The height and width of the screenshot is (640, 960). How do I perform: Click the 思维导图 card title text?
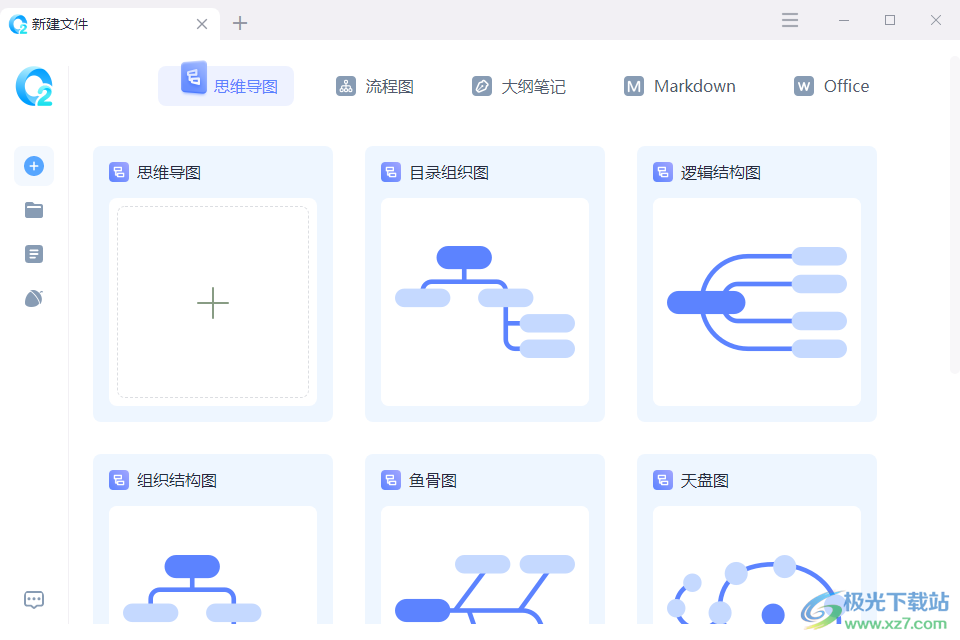coord(169,173)
